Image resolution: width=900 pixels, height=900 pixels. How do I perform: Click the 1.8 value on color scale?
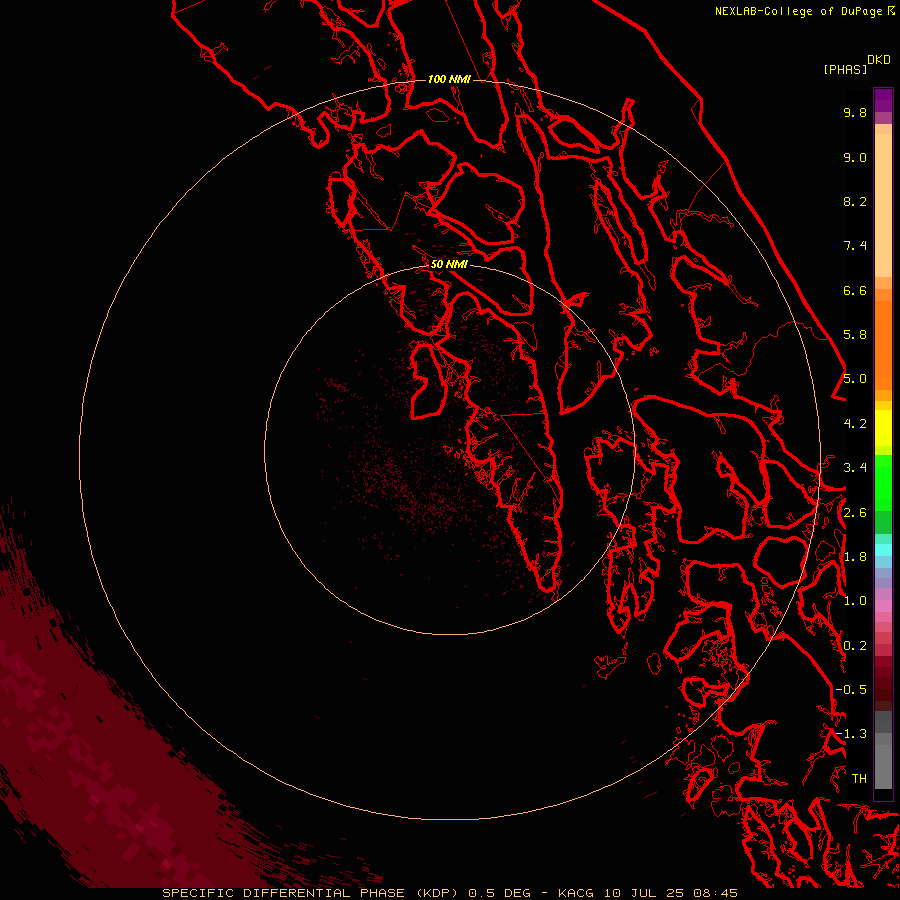(x=855, y=557)
